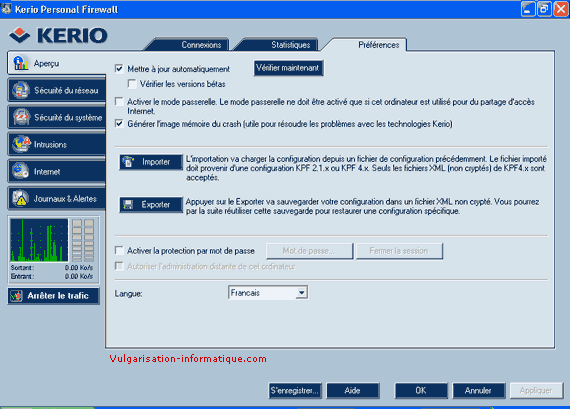Click the Annuler button
Screen dimensions: 570x409
[x=478, y=390]
